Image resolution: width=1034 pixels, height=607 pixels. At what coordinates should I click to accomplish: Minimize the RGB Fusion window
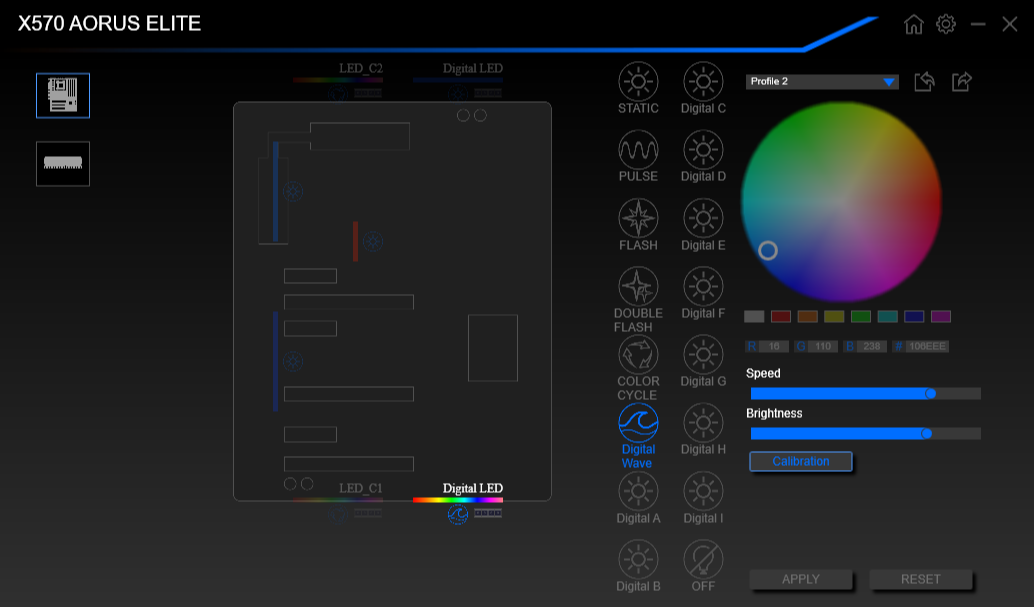click(x=978, y=24)
